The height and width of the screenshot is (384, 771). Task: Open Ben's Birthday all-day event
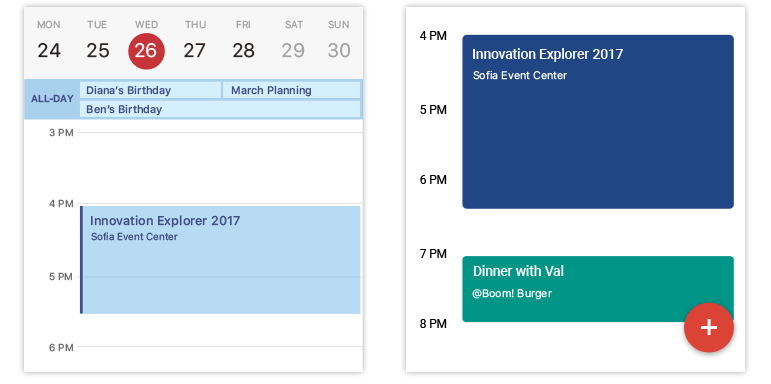click(220, 109)
